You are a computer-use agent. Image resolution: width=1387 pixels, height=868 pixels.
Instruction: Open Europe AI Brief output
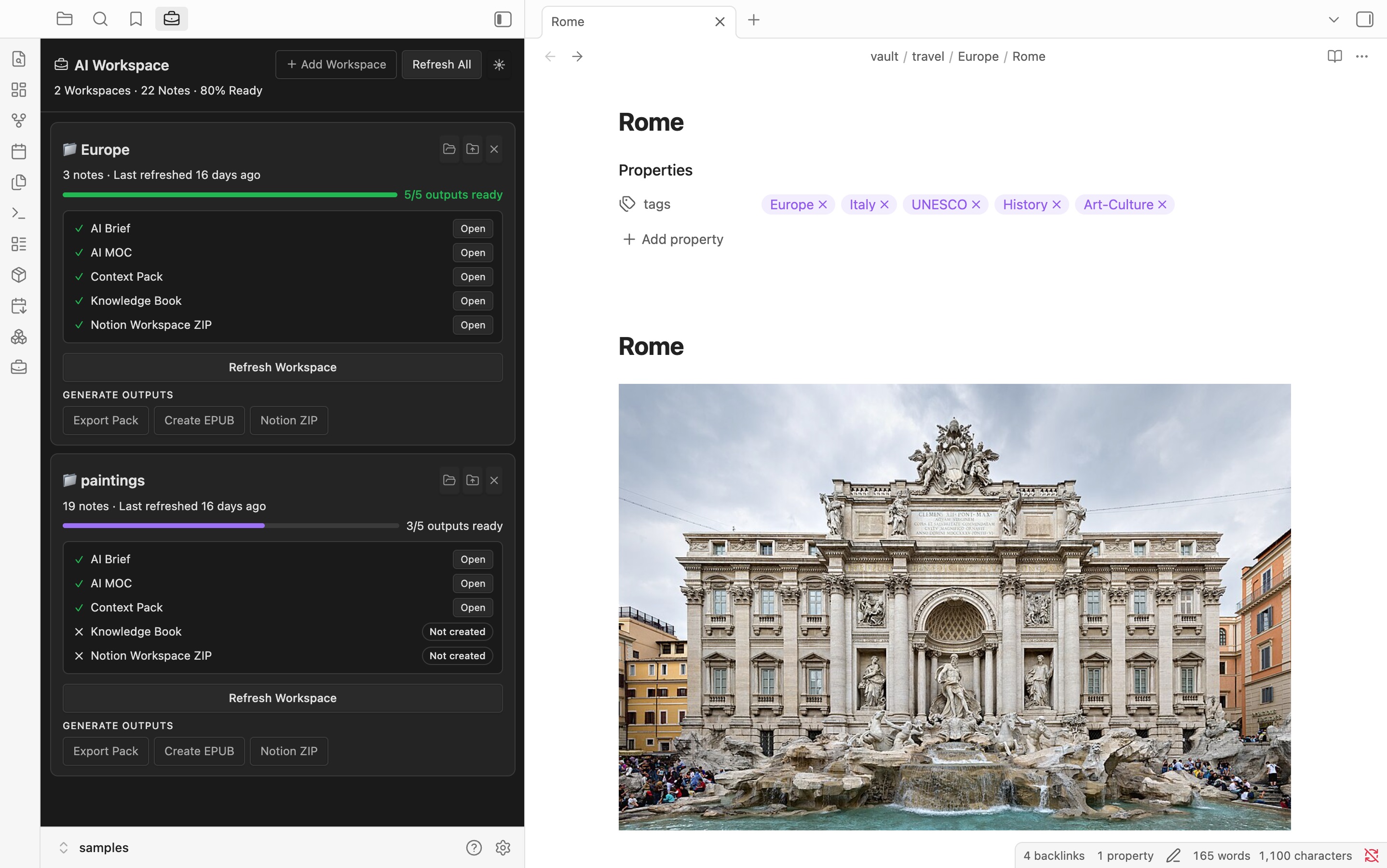[x=473, y=229]
